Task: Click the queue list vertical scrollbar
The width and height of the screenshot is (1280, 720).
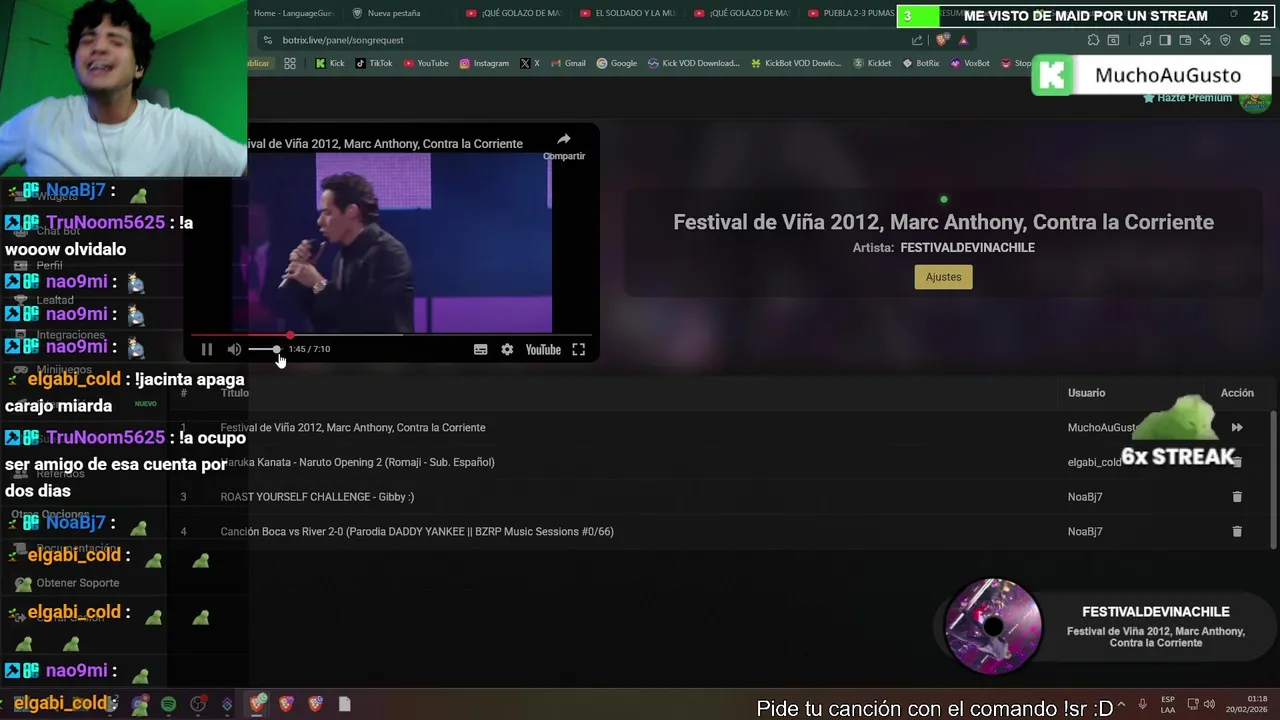Action: click(x=1273, y=480)
